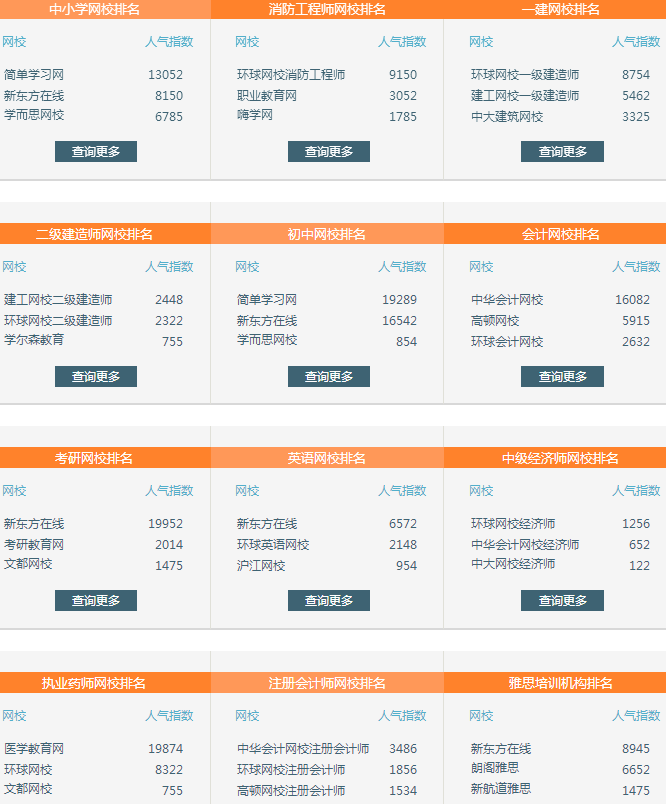Open 中华会计网校 in 会计网校排名
This screenshot has height=804, width=666.
pyautogui.click(x=507, y=300)
